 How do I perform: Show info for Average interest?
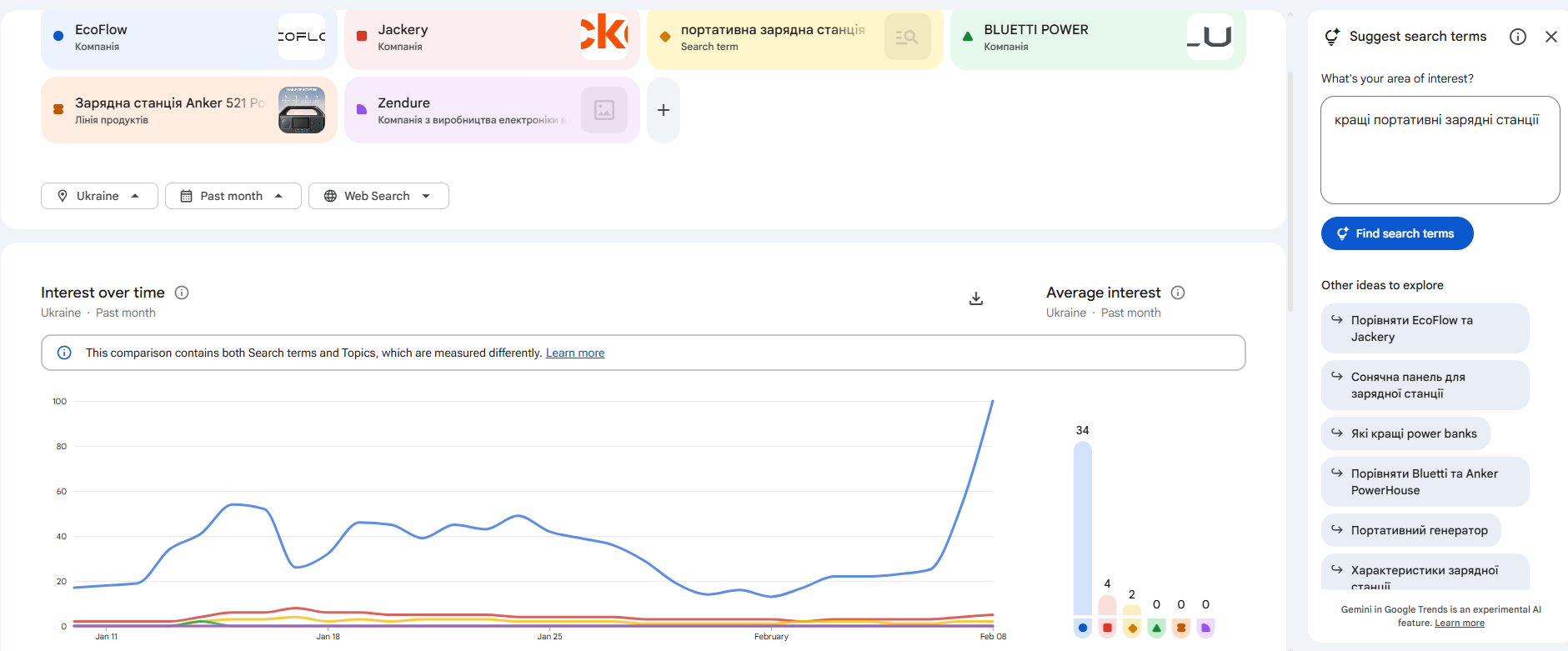click(x=1178, y=293)
